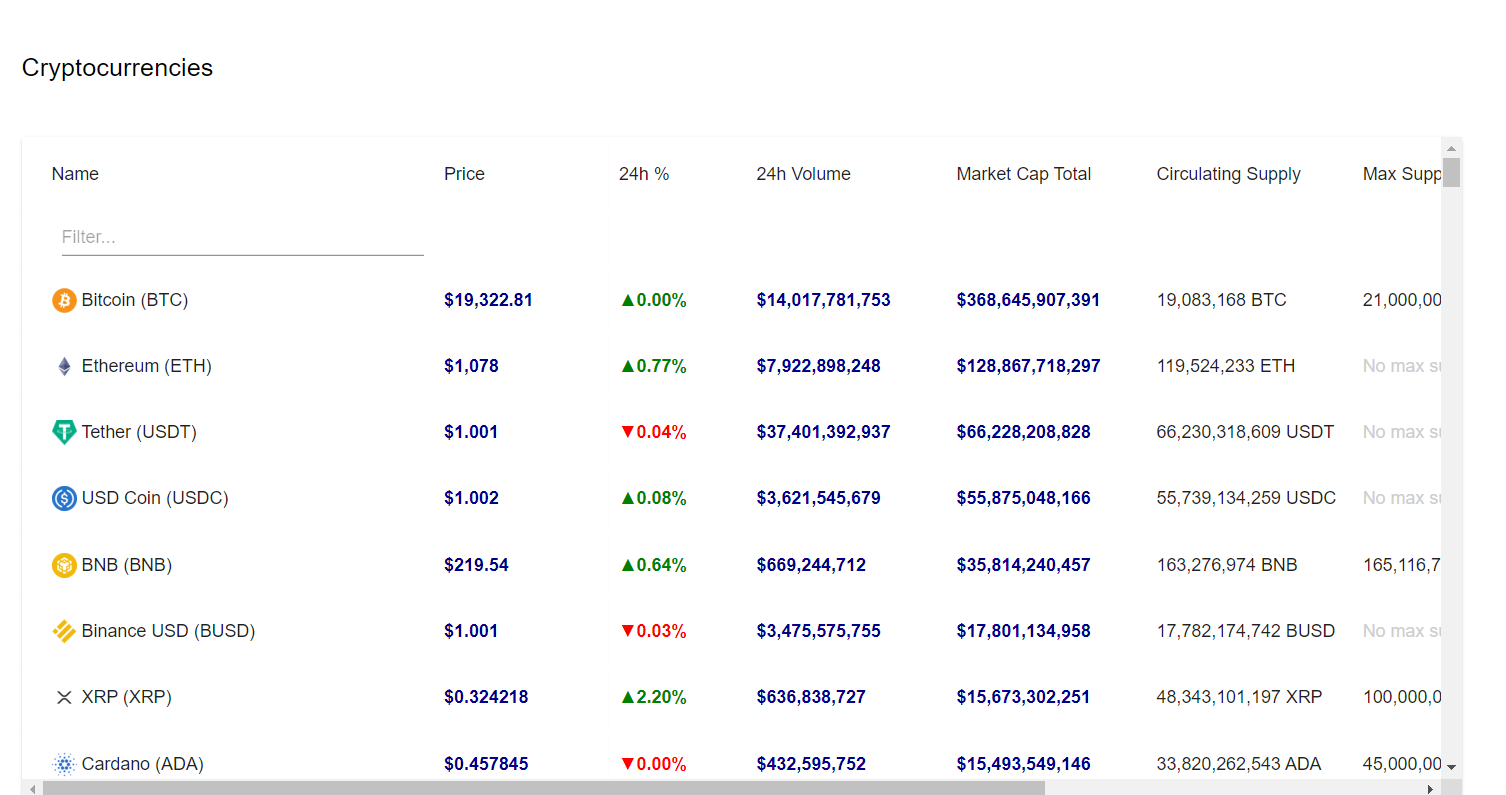The image size is (1506, 795).
Task: Click the BNB logo icon
Action: tap(64, 565)
